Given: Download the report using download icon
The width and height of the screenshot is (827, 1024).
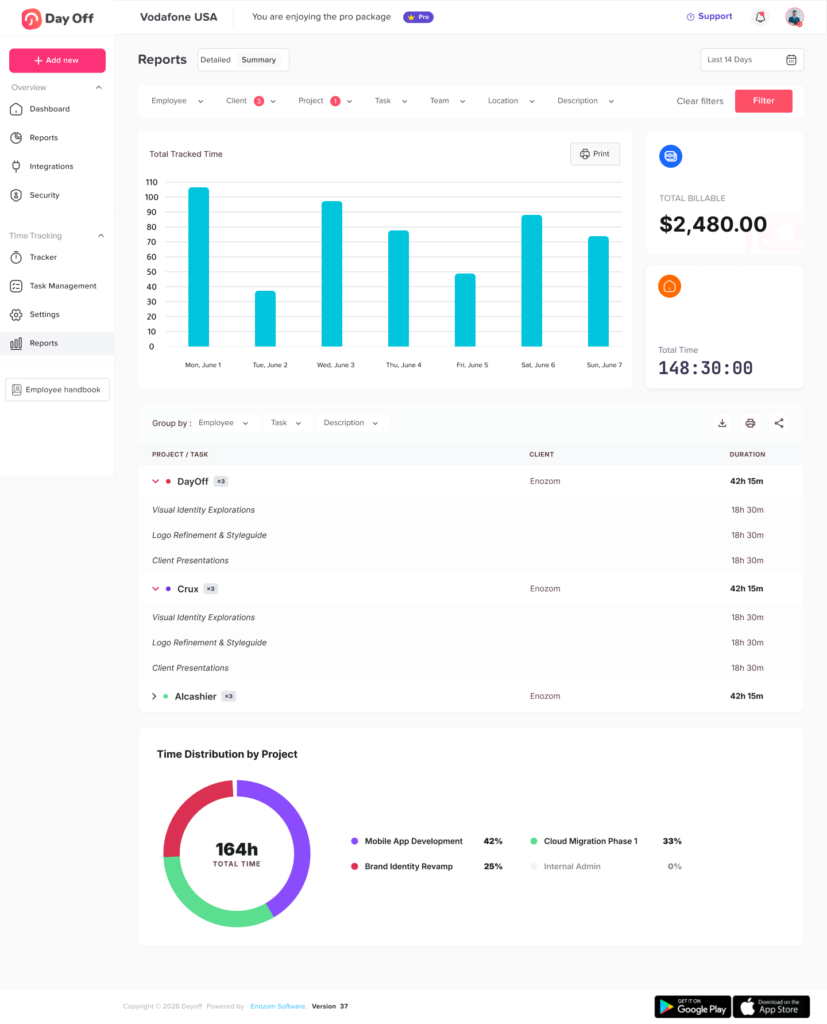Looking at the screenshot, I should click(722, 423).
